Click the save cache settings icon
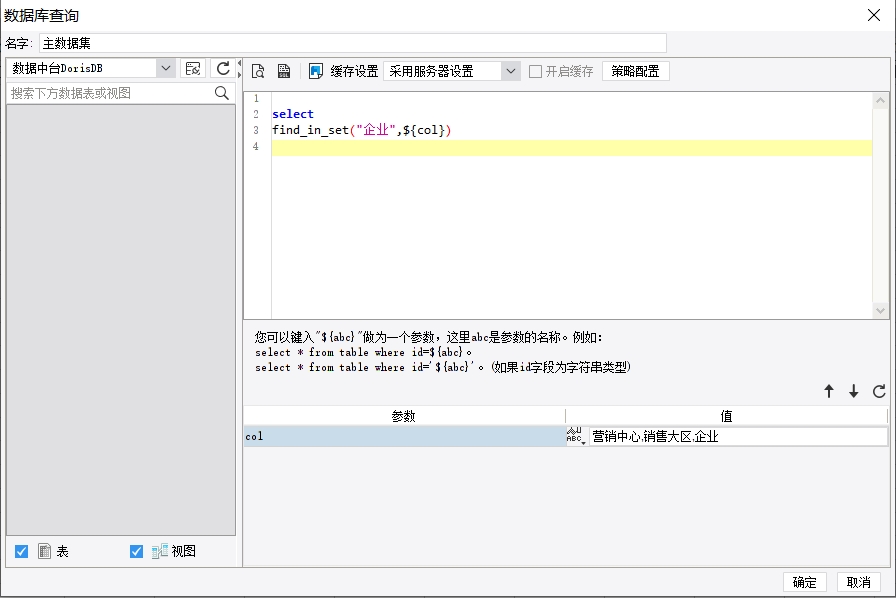The width and height of the screenshot is (896, 598). [316, 71]
